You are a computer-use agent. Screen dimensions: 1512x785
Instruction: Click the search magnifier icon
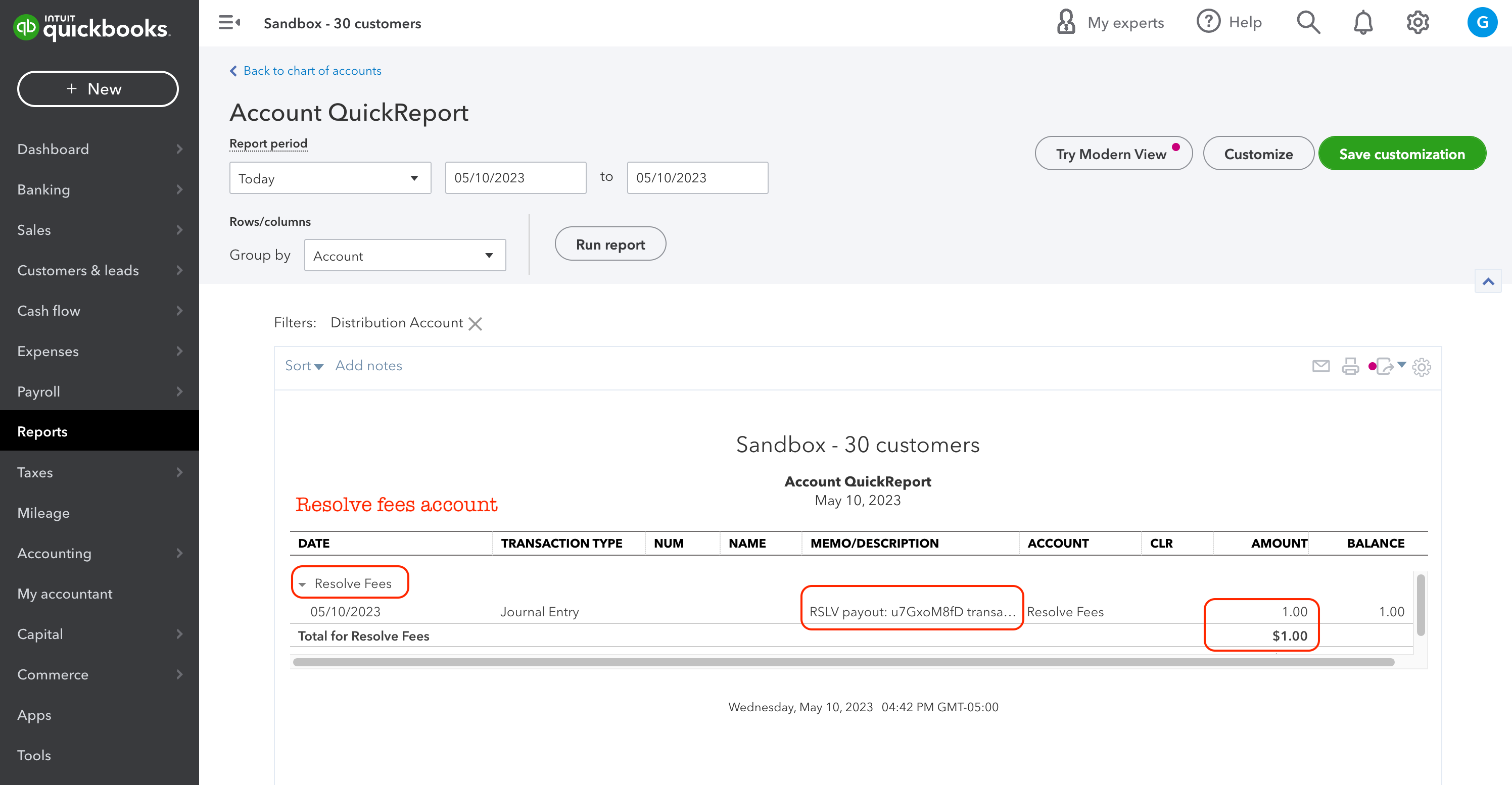coord(1308,23)
